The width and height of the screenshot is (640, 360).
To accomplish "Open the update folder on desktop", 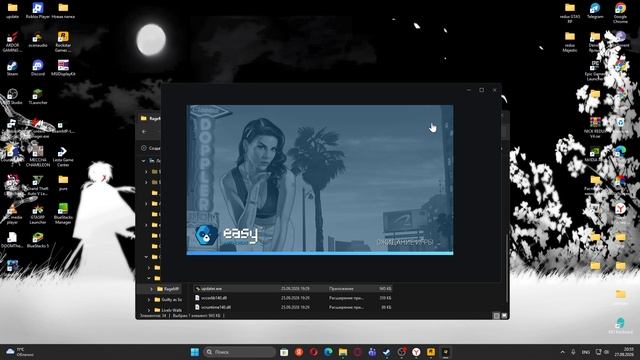I will pyautogui.click(x=13, y=11).
